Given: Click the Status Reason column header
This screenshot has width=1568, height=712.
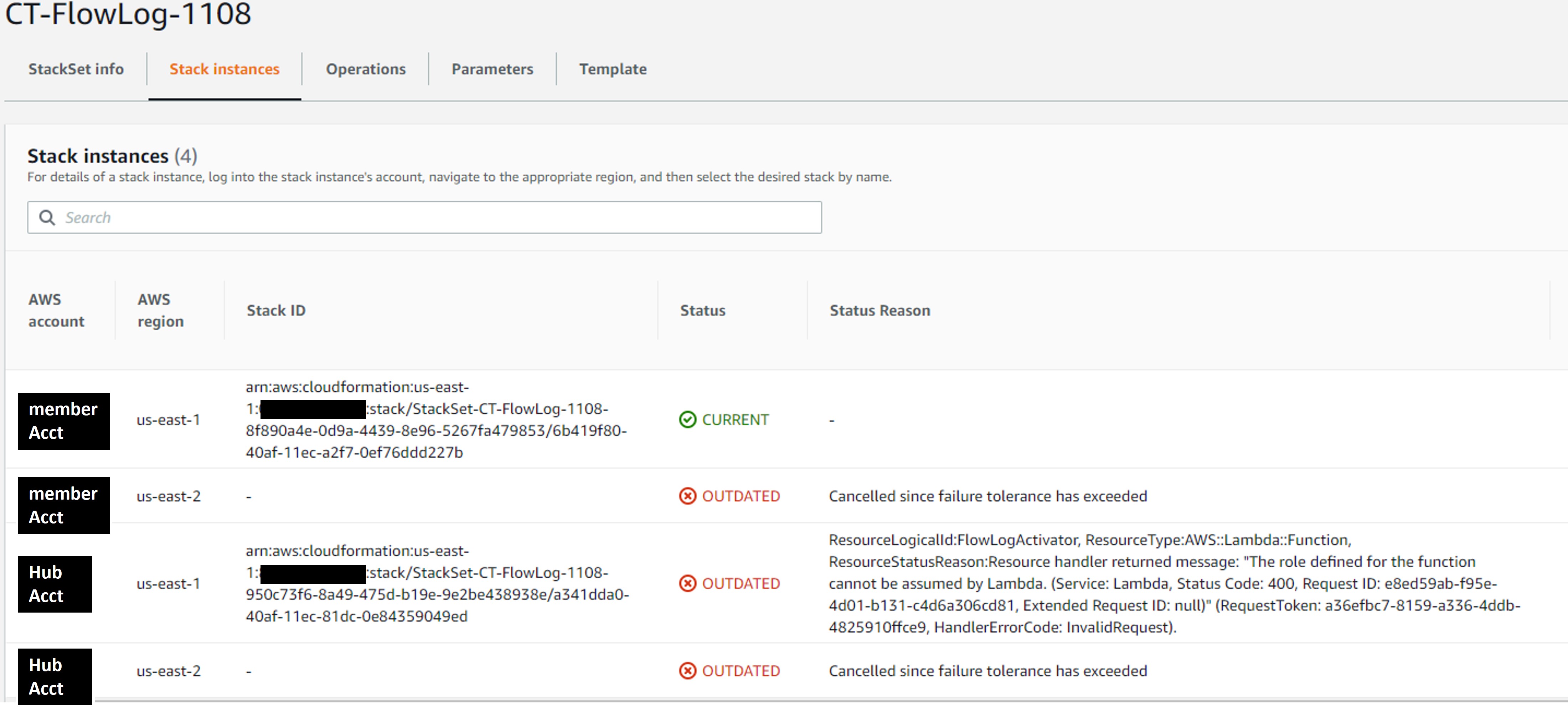Looking at the screenshot, I should (x=880, y=310).
